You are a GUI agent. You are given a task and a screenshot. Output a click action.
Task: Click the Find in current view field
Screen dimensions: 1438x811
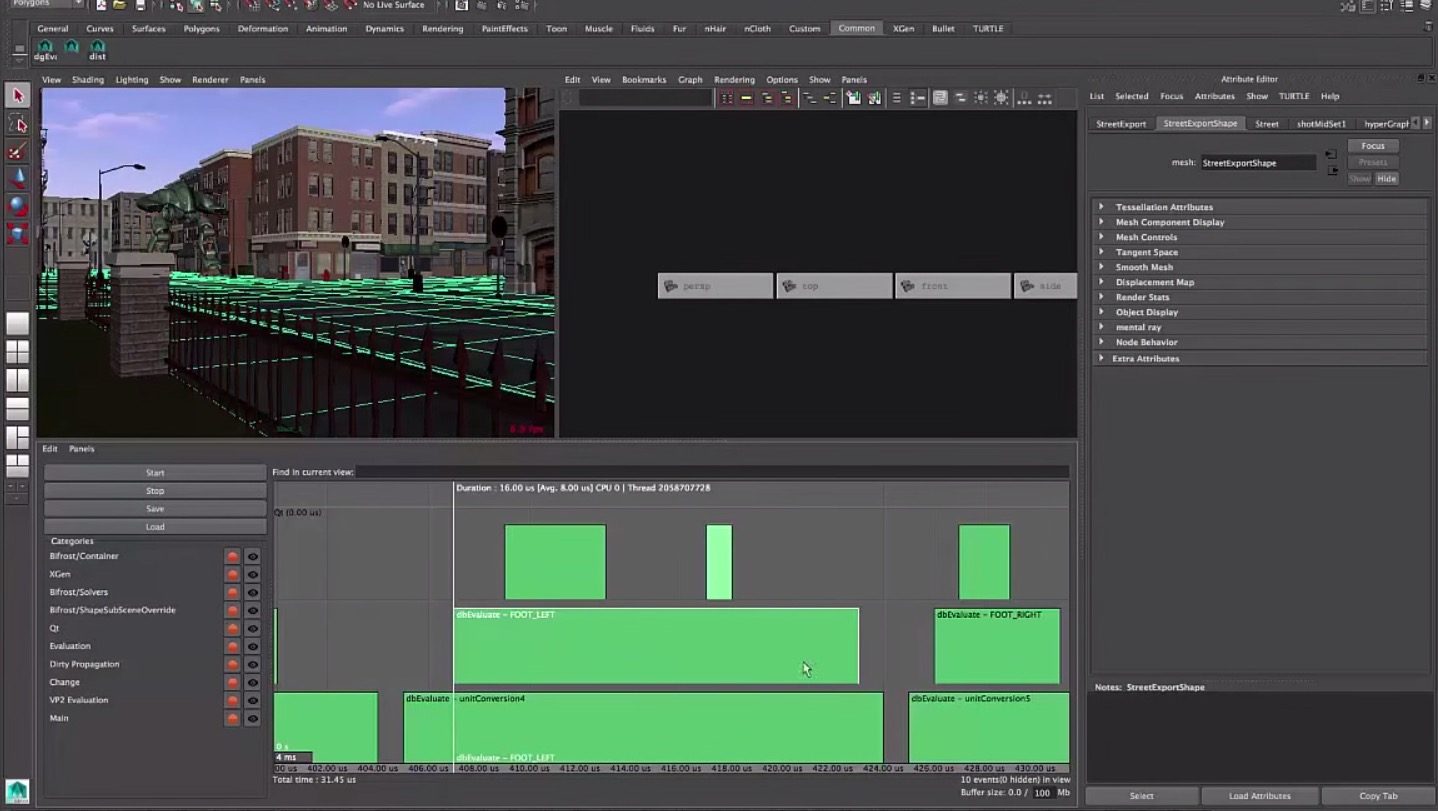click(x=712, y=472)
